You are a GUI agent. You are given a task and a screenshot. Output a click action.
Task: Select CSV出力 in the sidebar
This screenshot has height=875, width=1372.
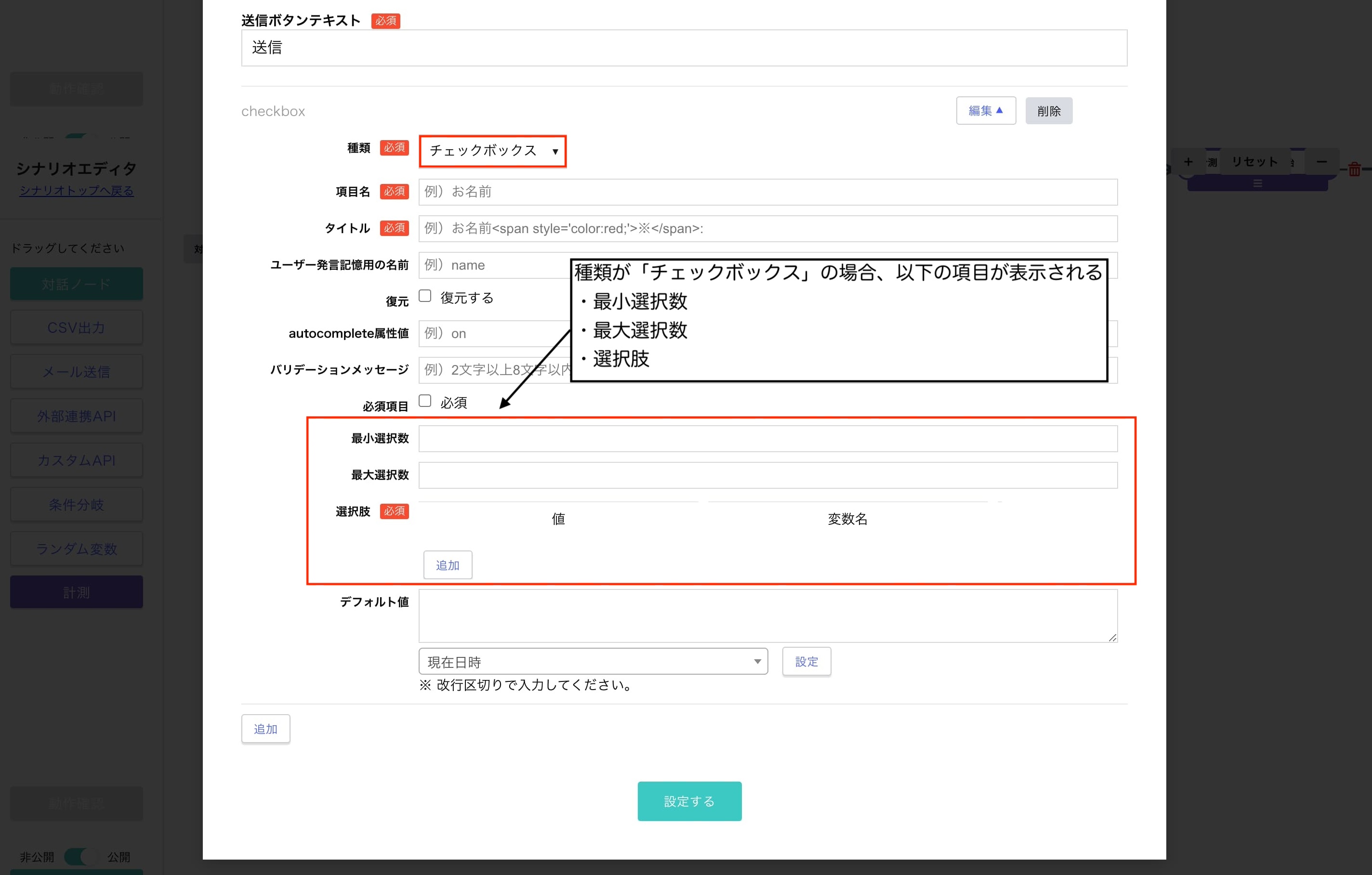click(76, 327)
